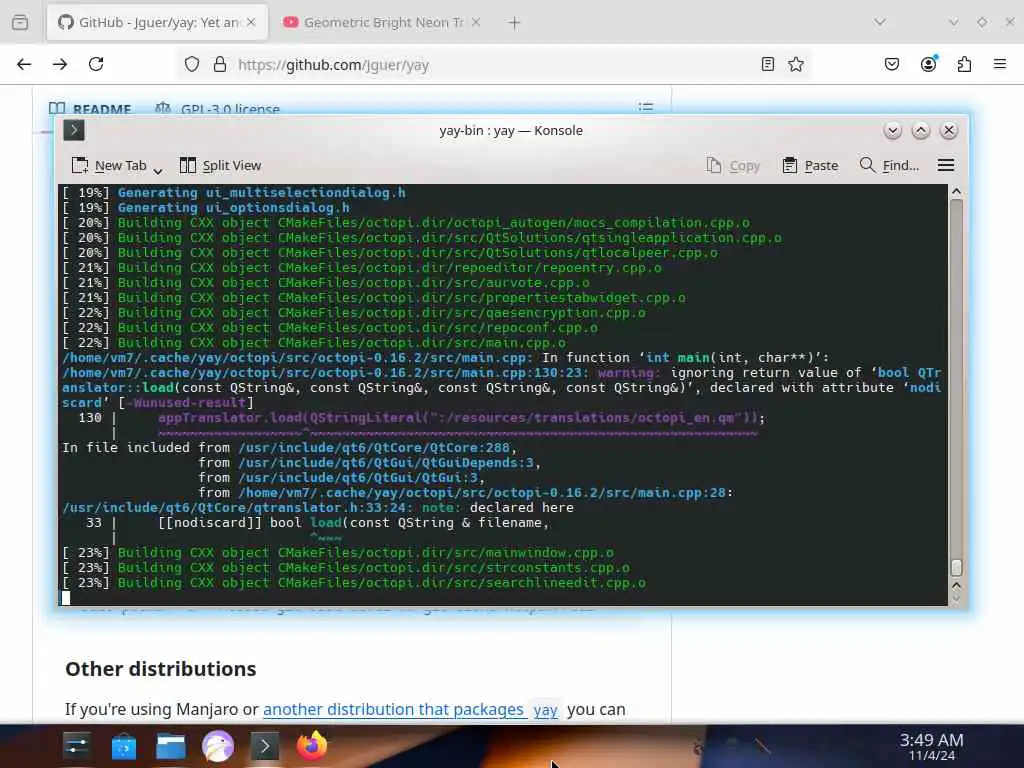1024x768 pixels.
Task: Switch to the GitHub Jguer/yay tab
Action: [x=157, y=22]
